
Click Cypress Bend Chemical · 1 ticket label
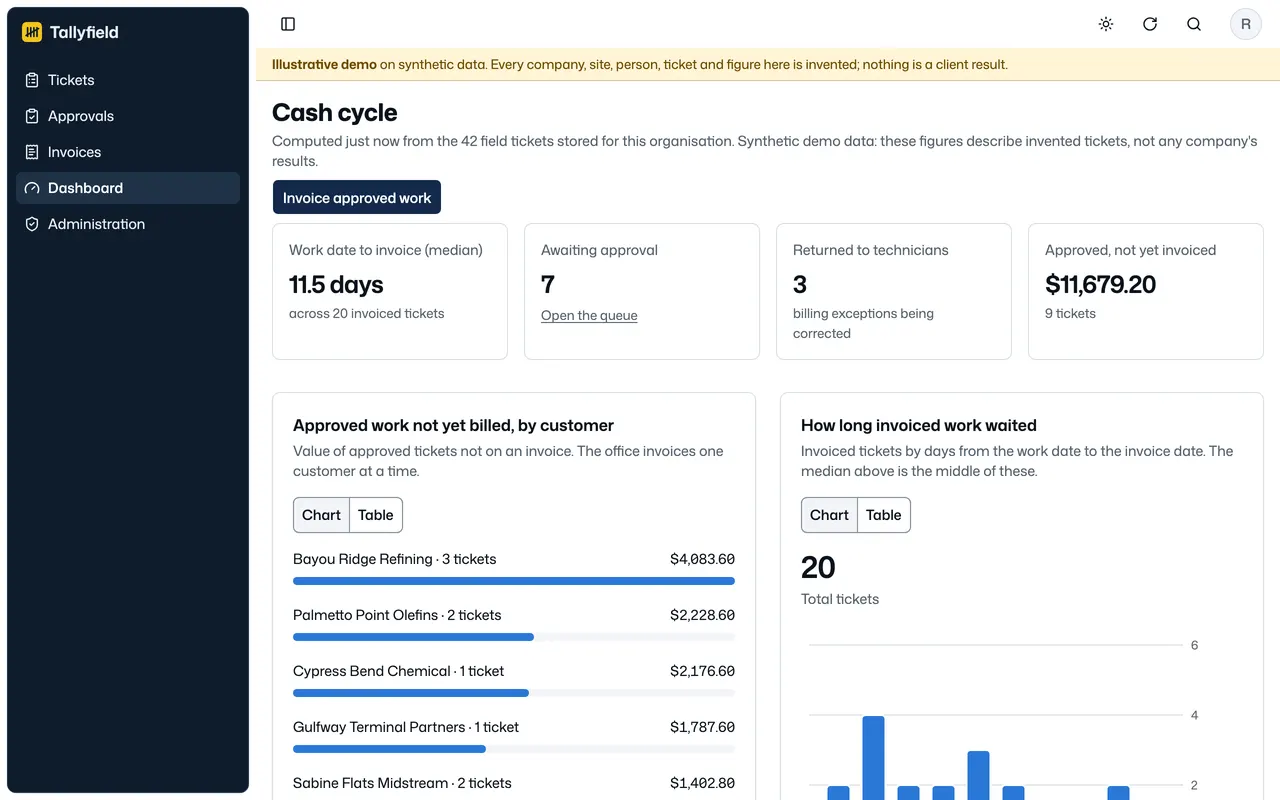[x=398, y=671]
